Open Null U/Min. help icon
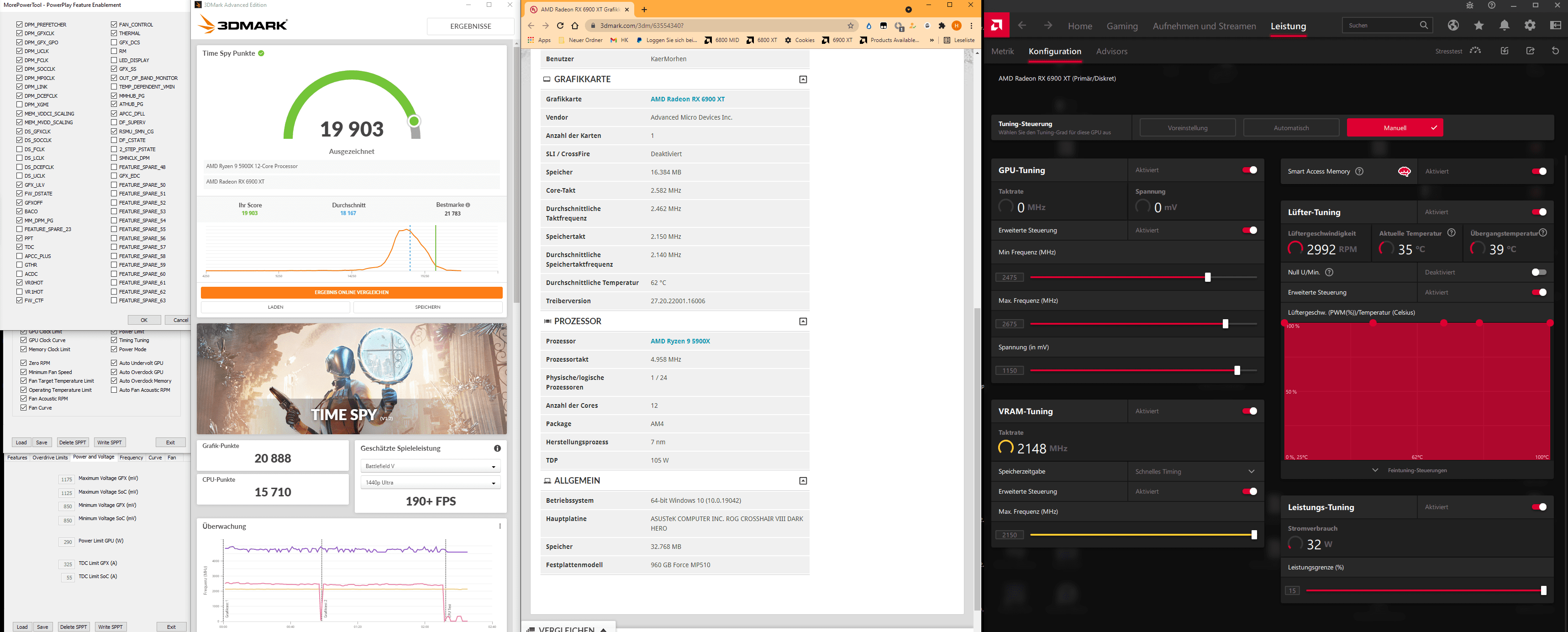The width and height of the screenshot is (1568, 632). click(1329, 272)
